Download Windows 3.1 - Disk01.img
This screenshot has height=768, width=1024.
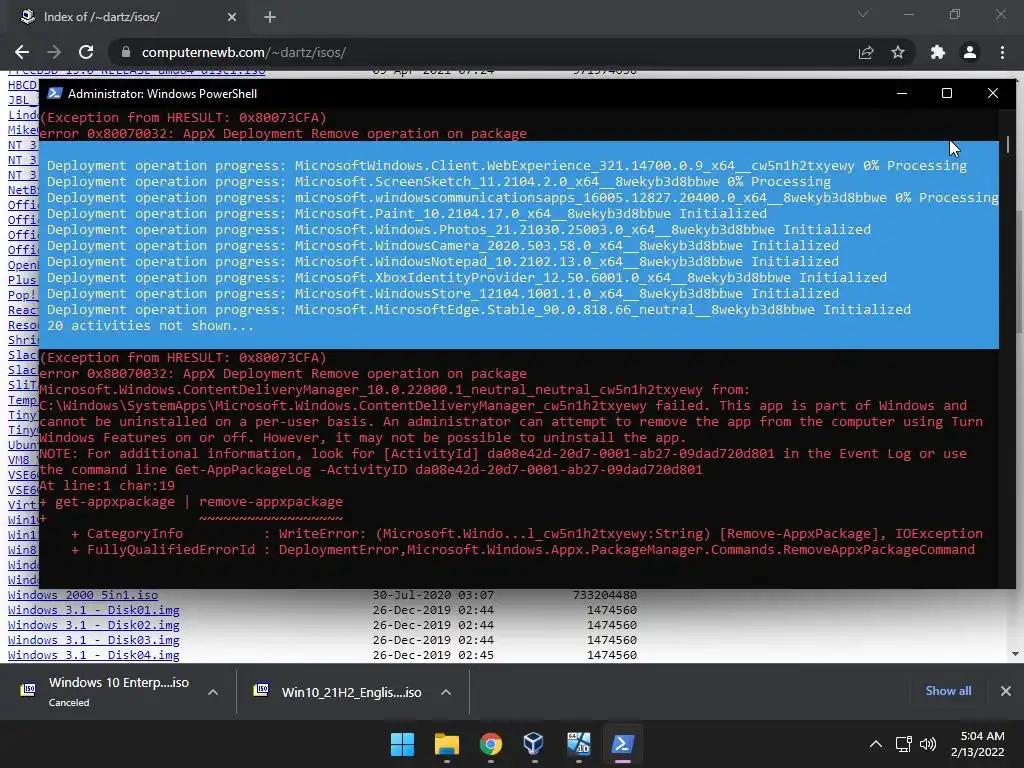93,610
